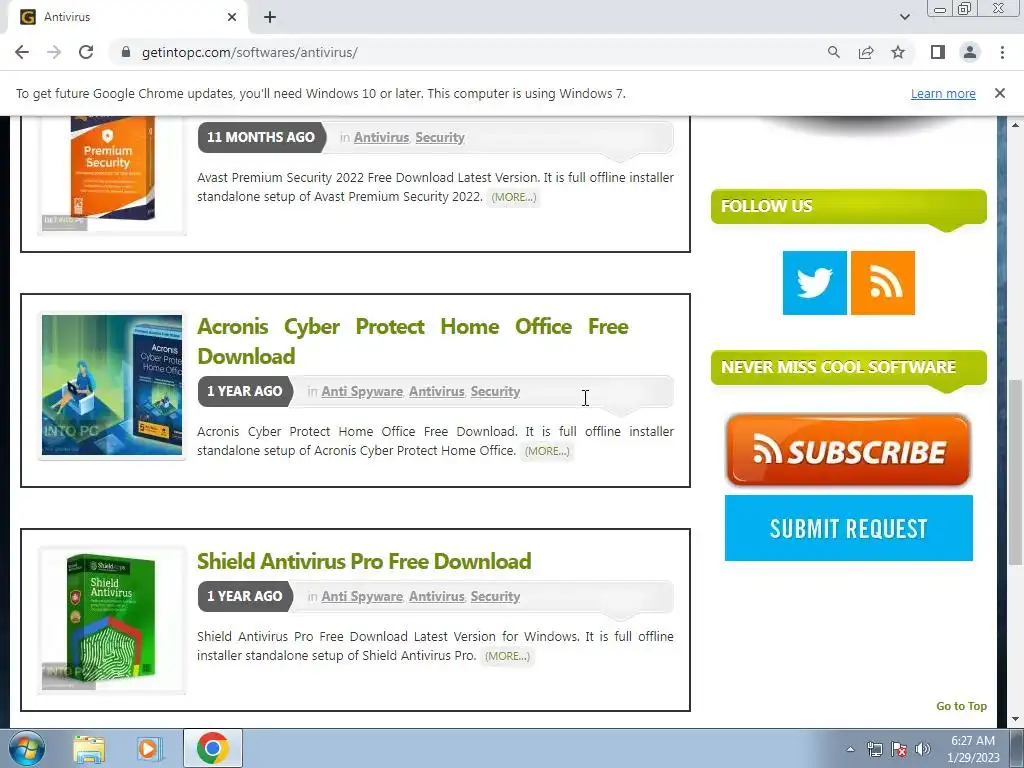1024x768 pixels.
Task: Click the page scrollbar up arrow
Action: pos(1016,124)
